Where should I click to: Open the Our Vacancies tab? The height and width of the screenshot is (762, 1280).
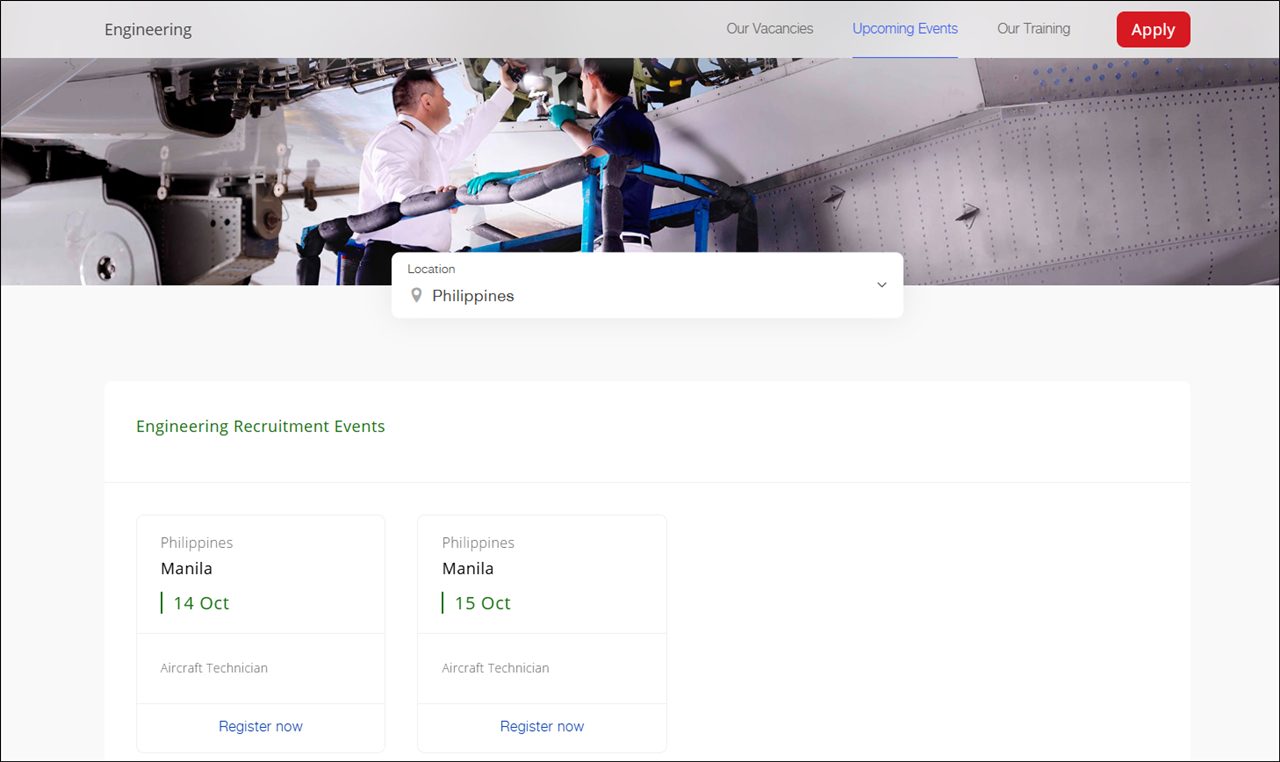769,29
